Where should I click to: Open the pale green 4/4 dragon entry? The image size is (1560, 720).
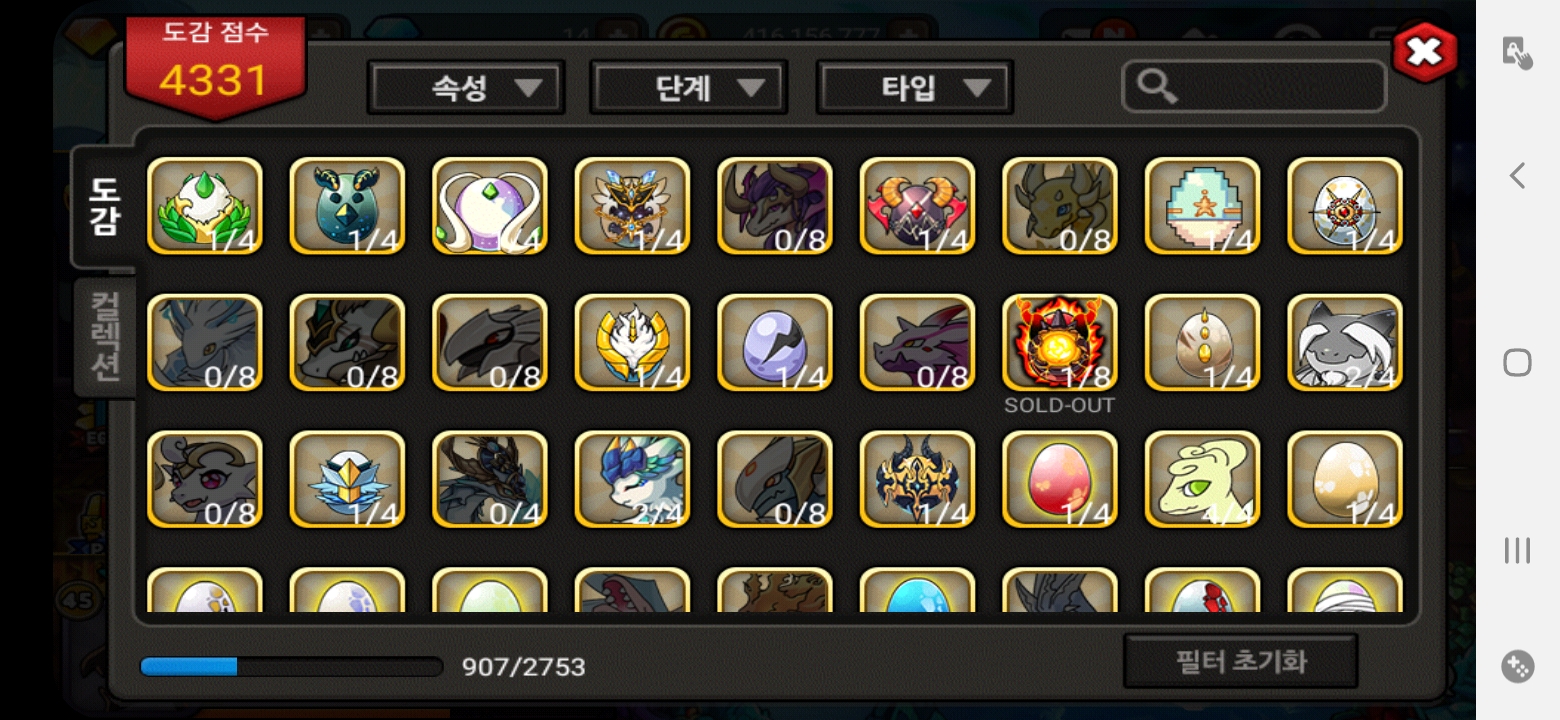[x=1203, y=479]
